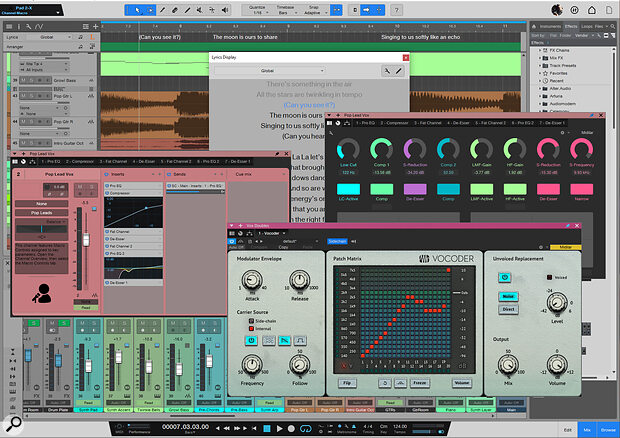This screenshot has height=438, width=620.
Task: Click the Stop button in transport
Action: [267, 429]
